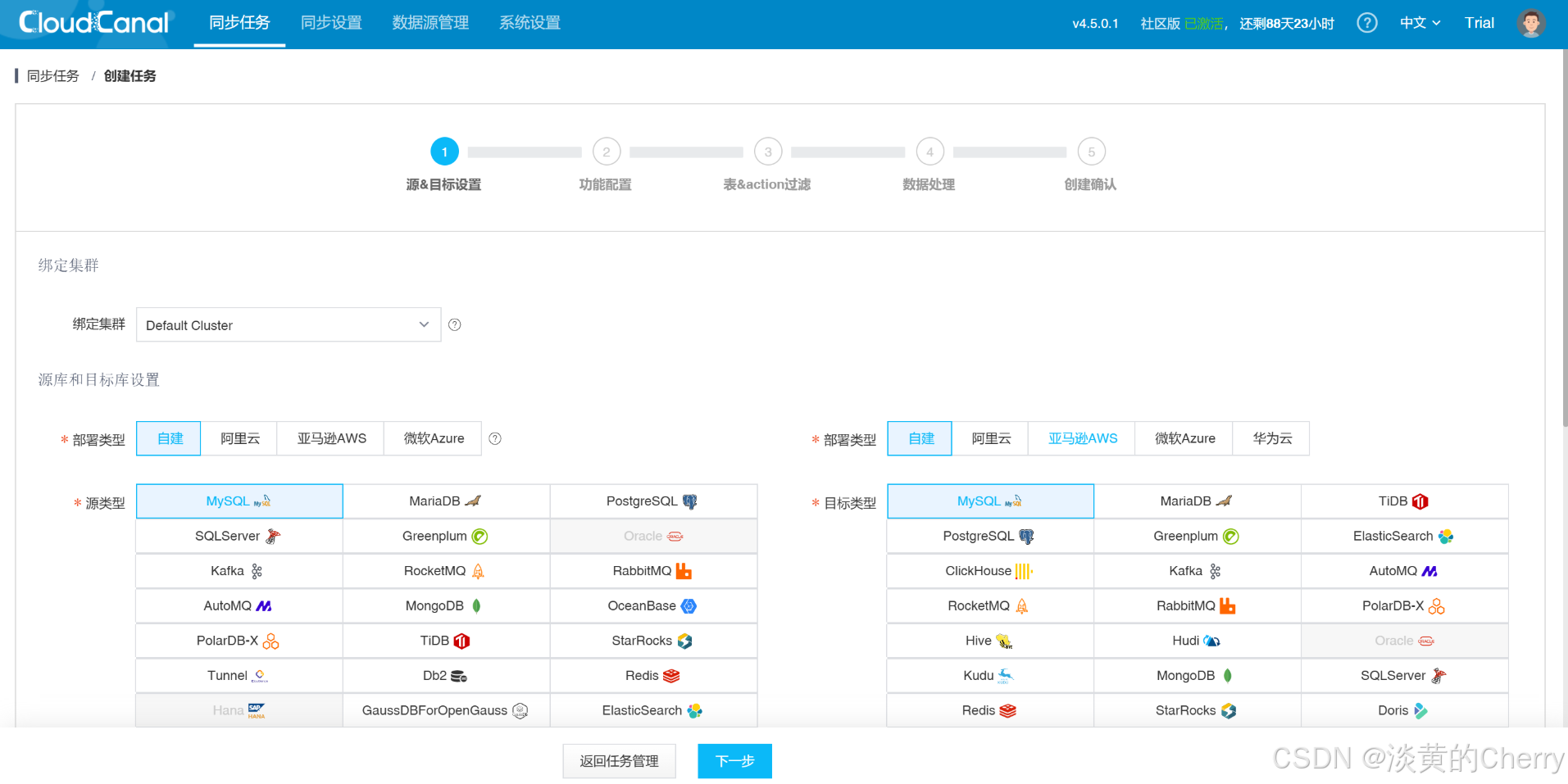The width and height of the screenshot is (1568, 784).
Task: Choose TiDB source type
Action: tap(447, 641)
